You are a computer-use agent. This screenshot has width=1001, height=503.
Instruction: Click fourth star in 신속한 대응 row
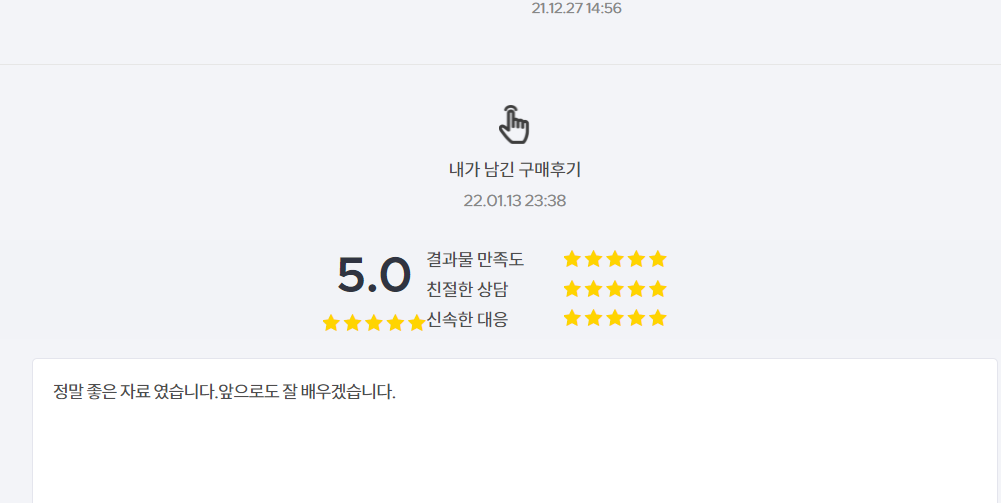click(x=636, y=318)
